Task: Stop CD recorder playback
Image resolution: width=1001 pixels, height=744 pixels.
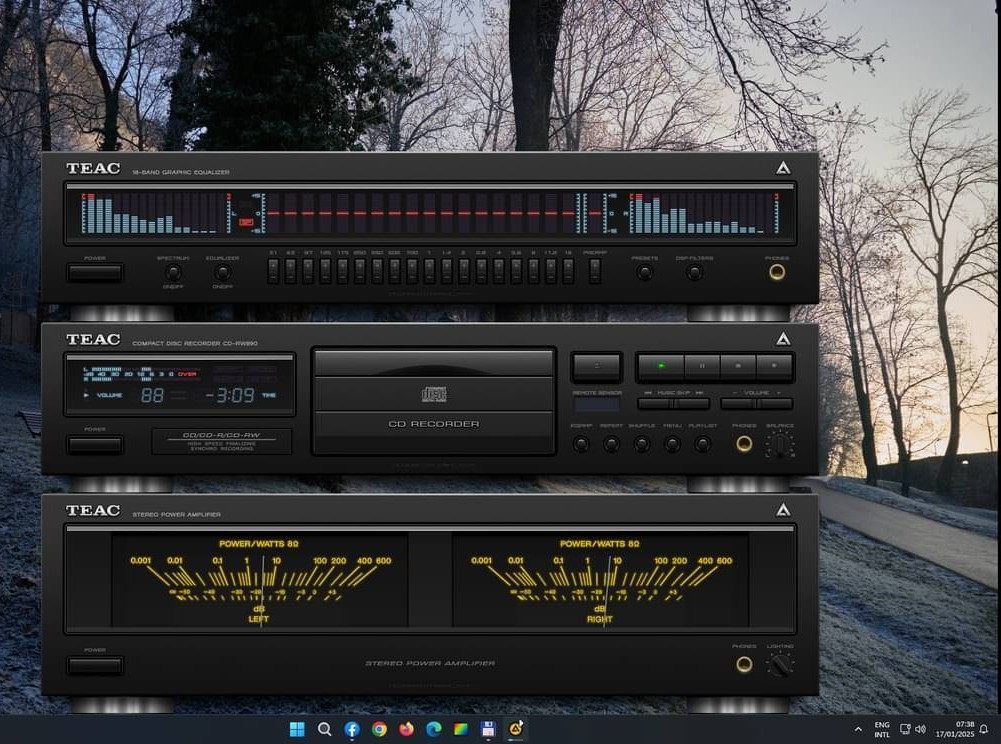Action: 738,367
